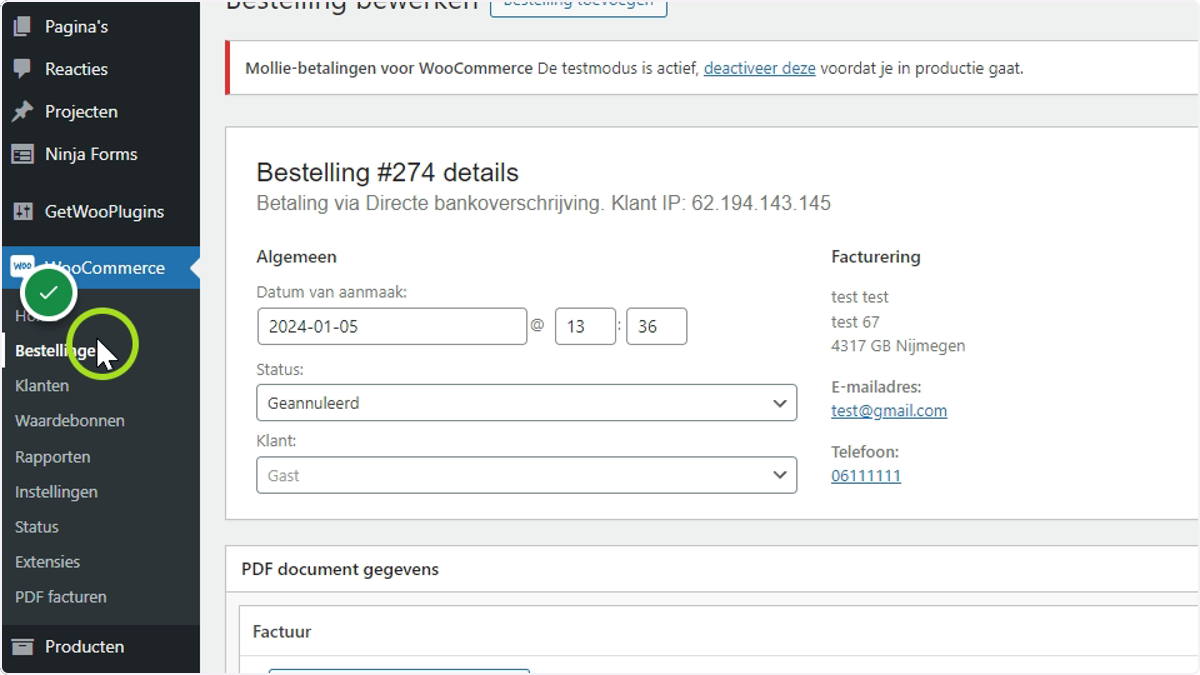Click the GetWooPlugins sliders icon
The image size is (1200, 675).
[22, 212]
